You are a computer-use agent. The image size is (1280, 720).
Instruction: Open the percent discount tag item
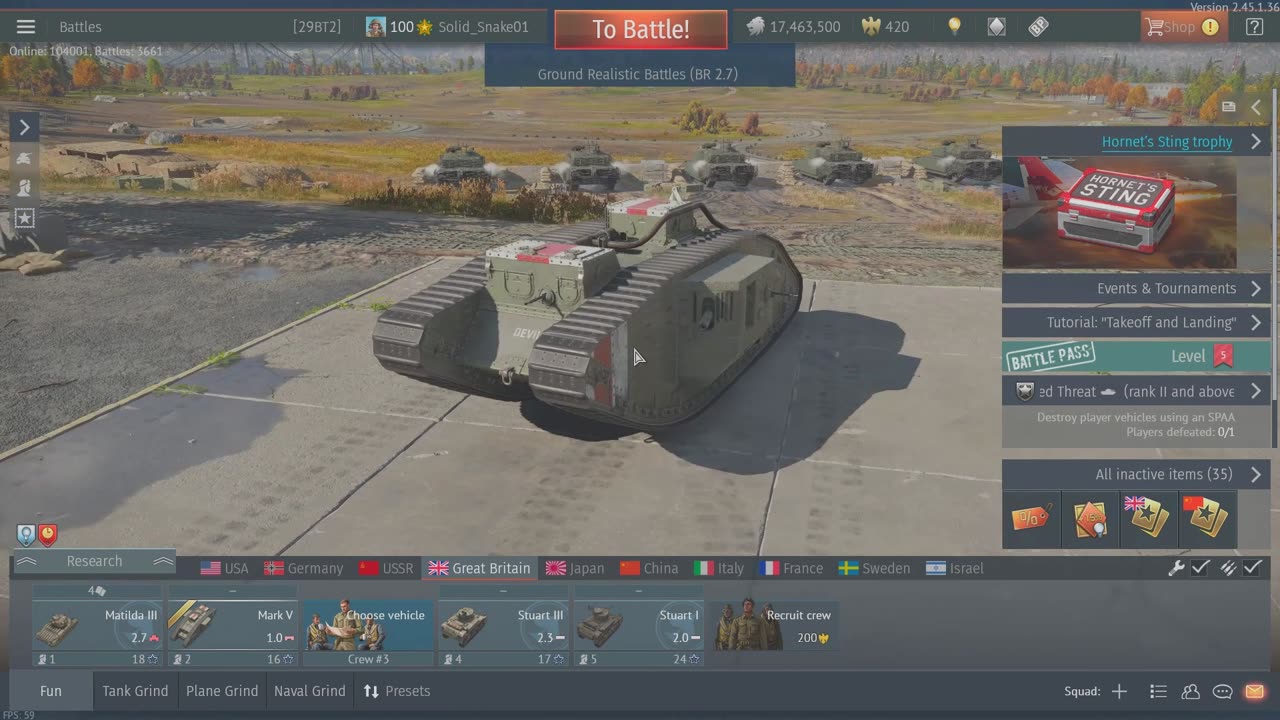tap(1031, 518)
